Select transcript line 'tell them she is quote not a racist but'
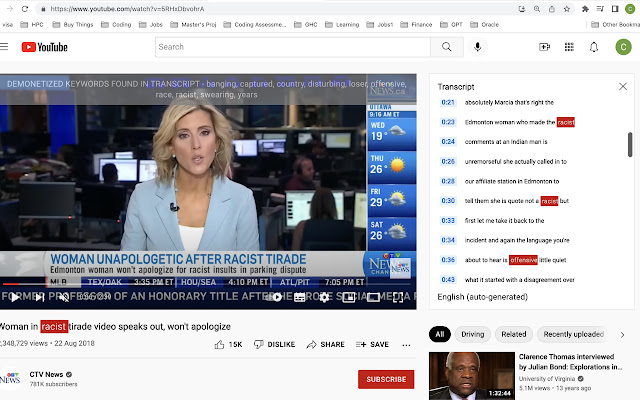The height and width of the screenshot is (400, 640). [517, 201]
